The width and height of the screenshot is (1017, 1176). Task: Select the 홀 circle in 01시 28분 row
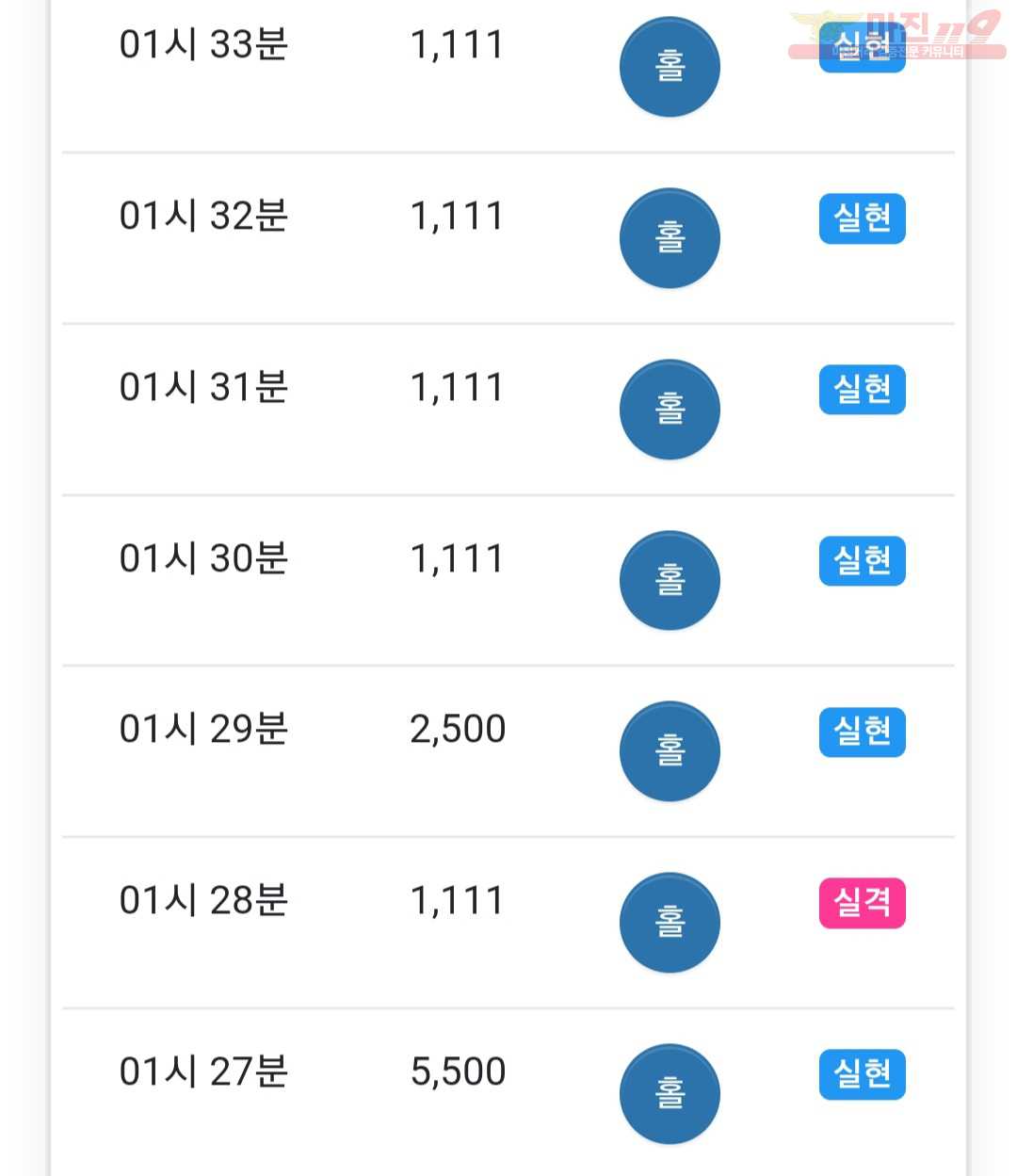click(x=670, y=923)
